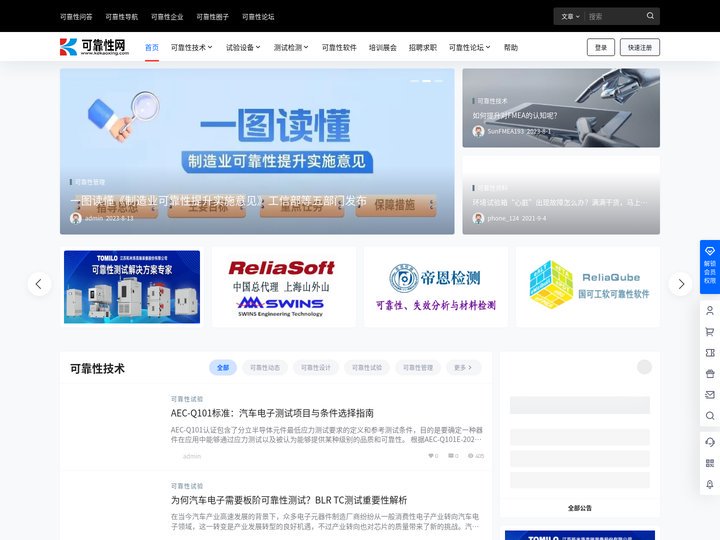Click the 登录 login button

click(x=601, y=47)
